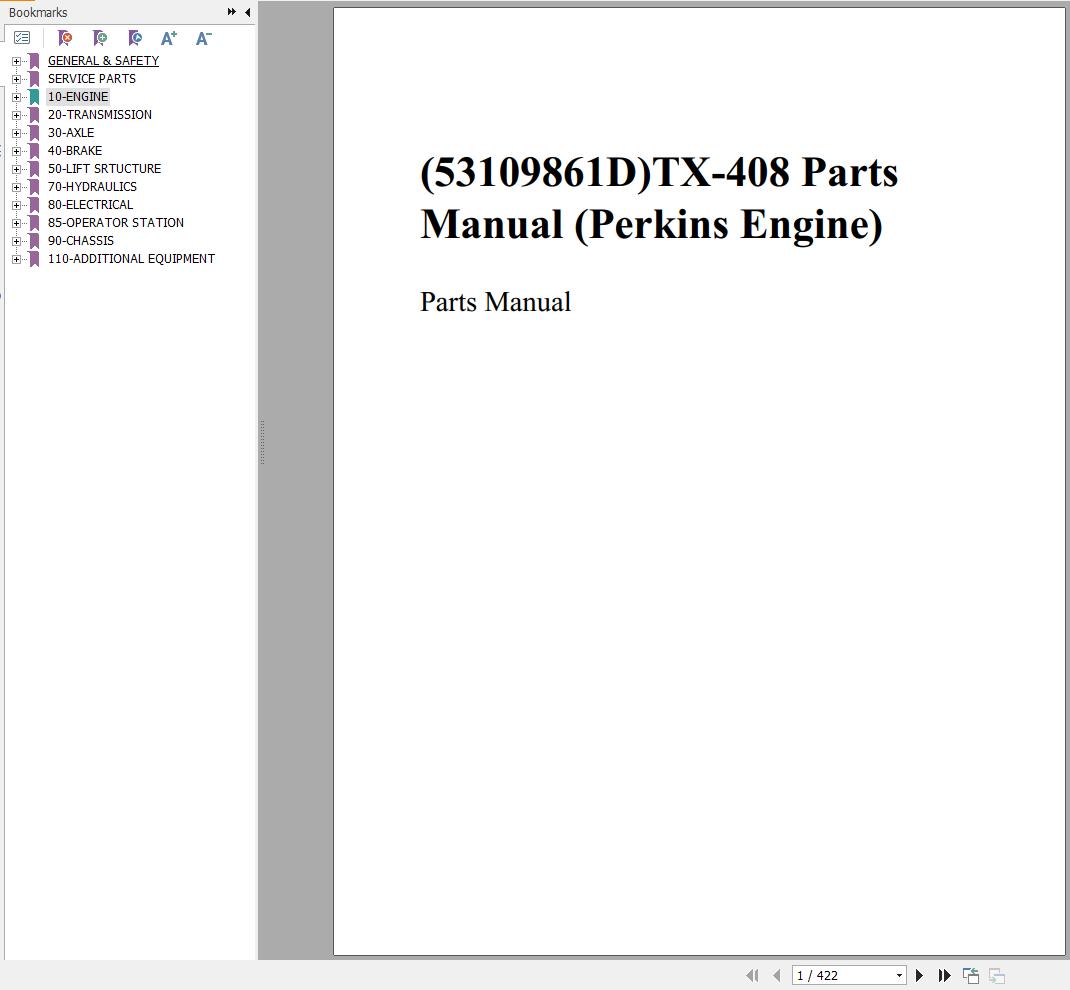Open the page number dropdown arrow
Image resolution: width=1070 pixels, height=990 pixels.
899,976
